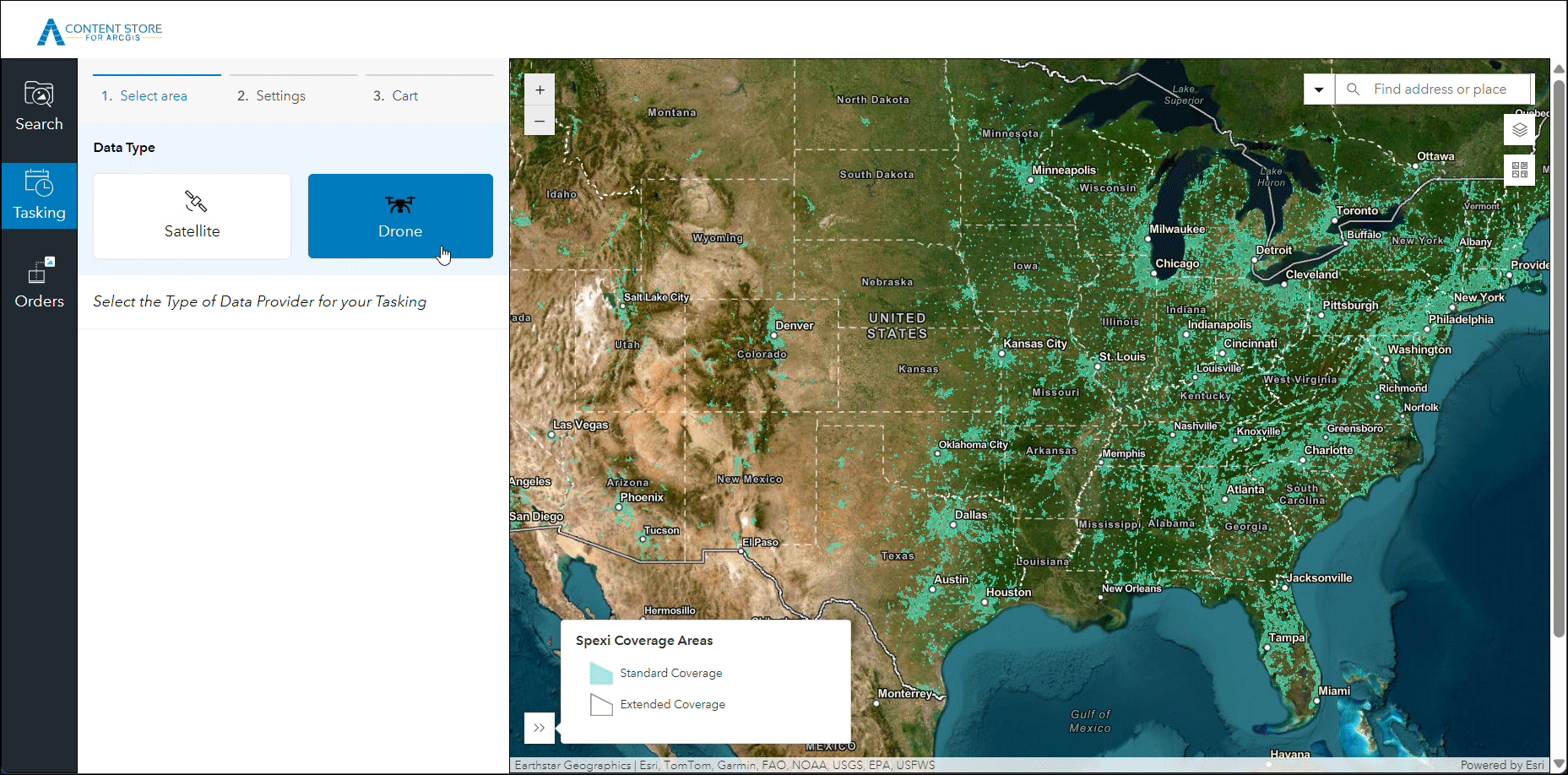Click the Denver city label on map
The height and width of the screenshot is (775, 1568).
click(795, 325)
